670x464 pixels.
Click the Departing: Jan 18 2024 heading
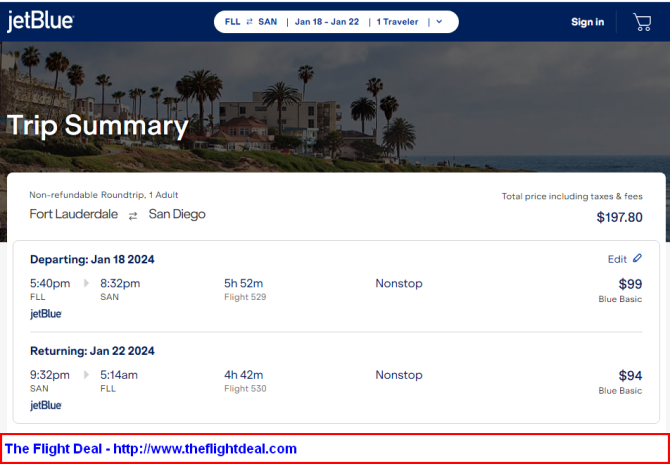coord(92,259)
